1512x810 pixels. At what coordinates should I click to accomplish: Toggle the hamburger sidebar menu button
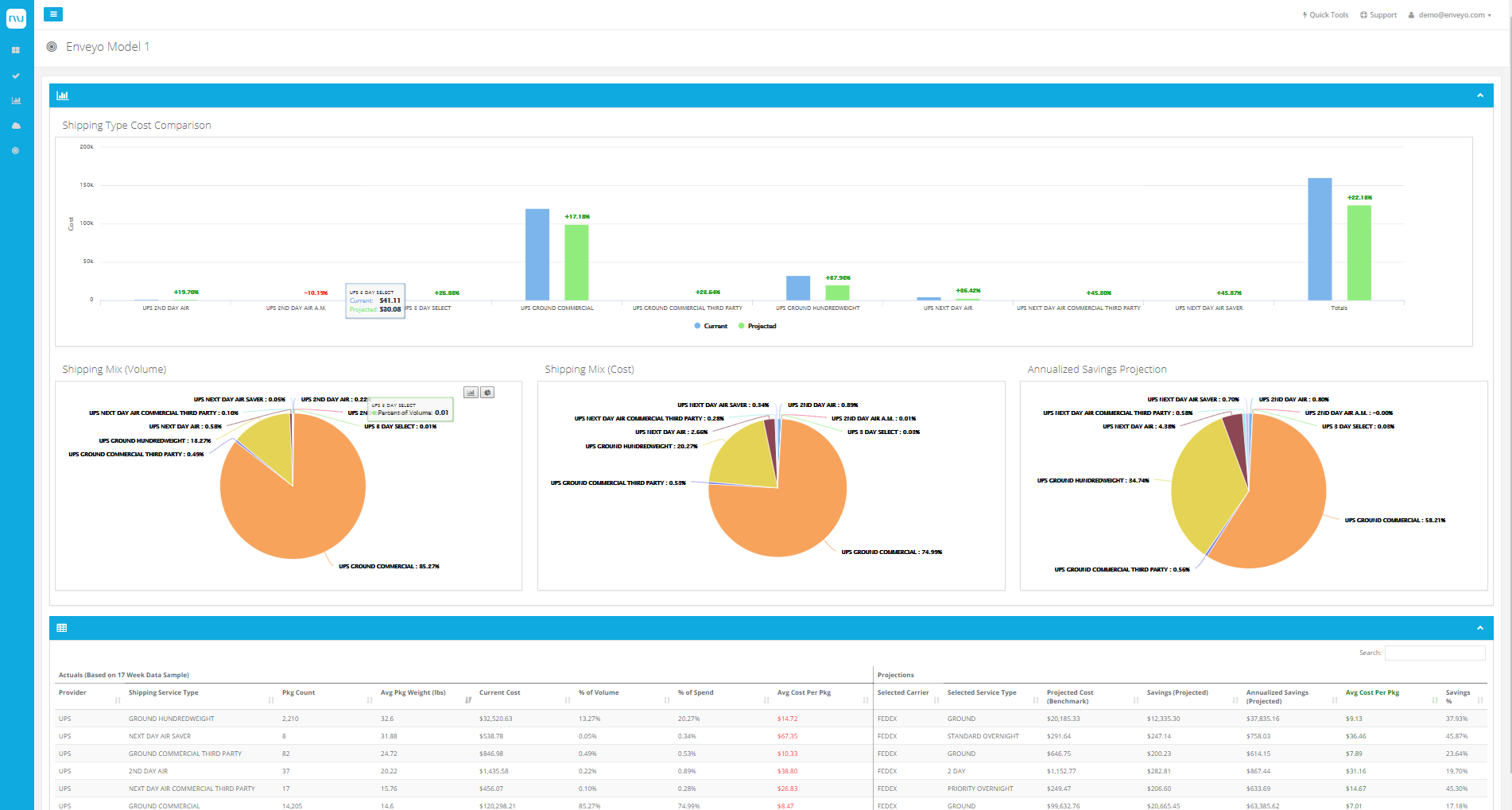pos(52,14)
